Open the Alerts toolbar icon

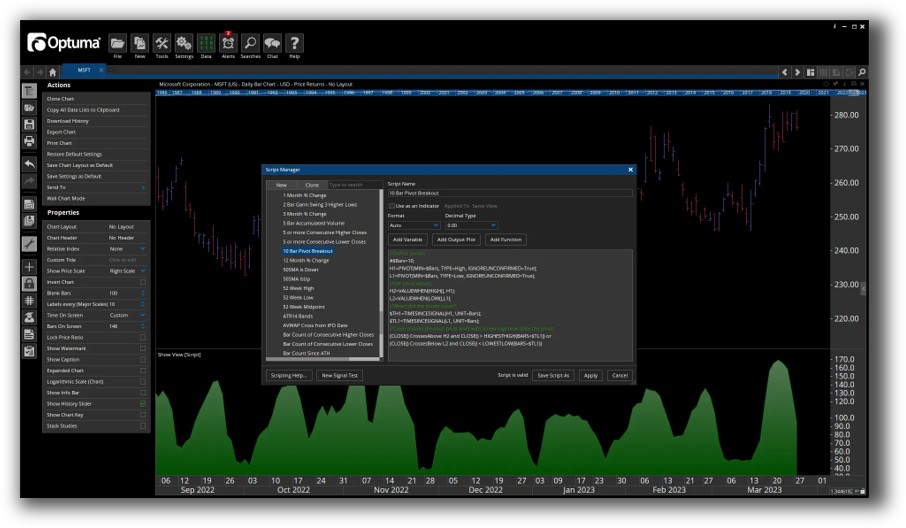click(228, 44)
